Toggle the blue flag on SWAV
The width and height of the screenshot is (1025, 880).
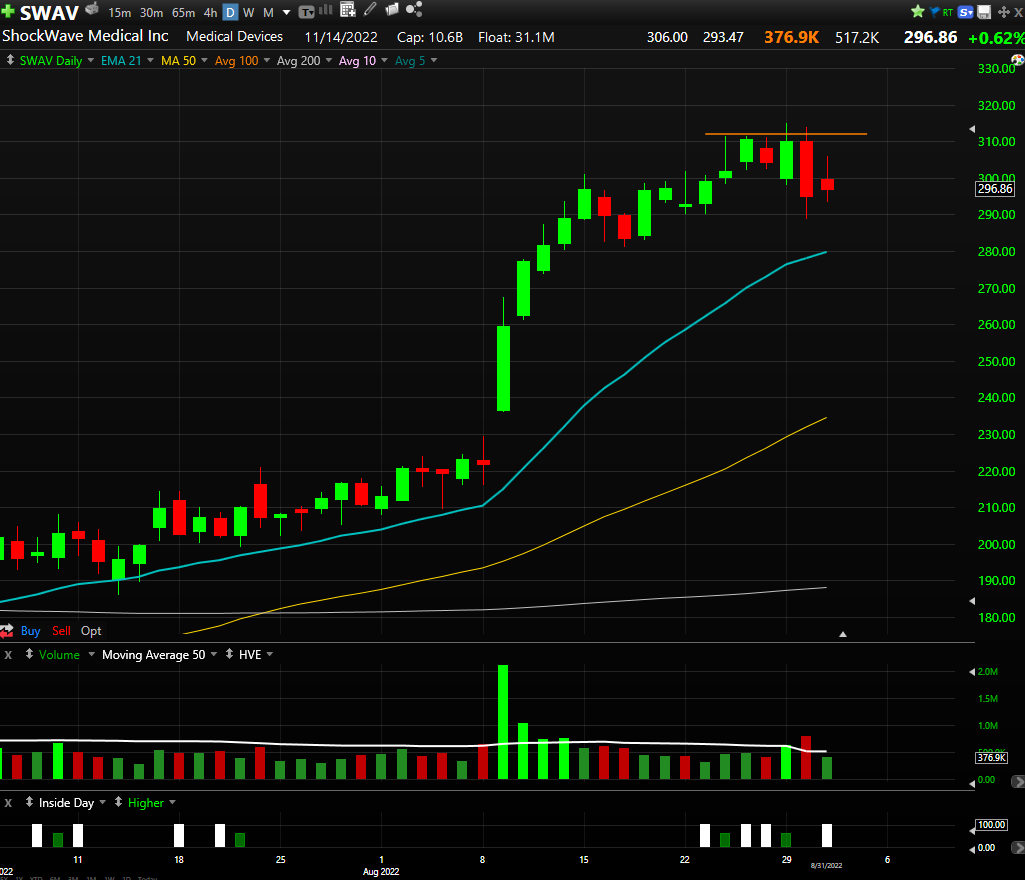click(935, 12)
